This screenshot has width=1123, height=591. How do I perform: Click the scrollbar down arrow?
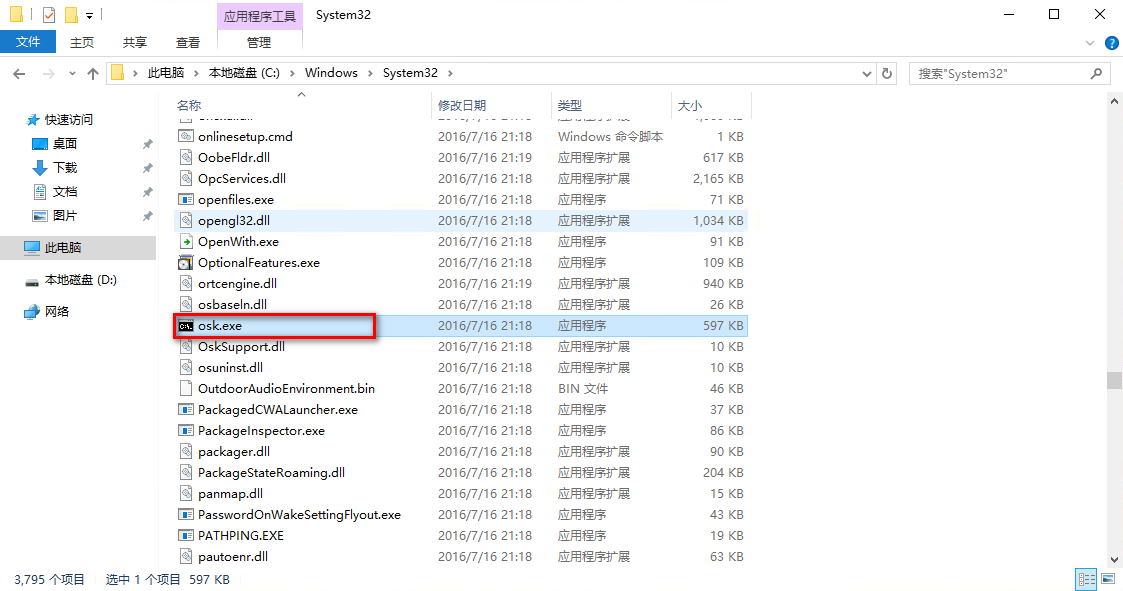[x=1114, y=560]
